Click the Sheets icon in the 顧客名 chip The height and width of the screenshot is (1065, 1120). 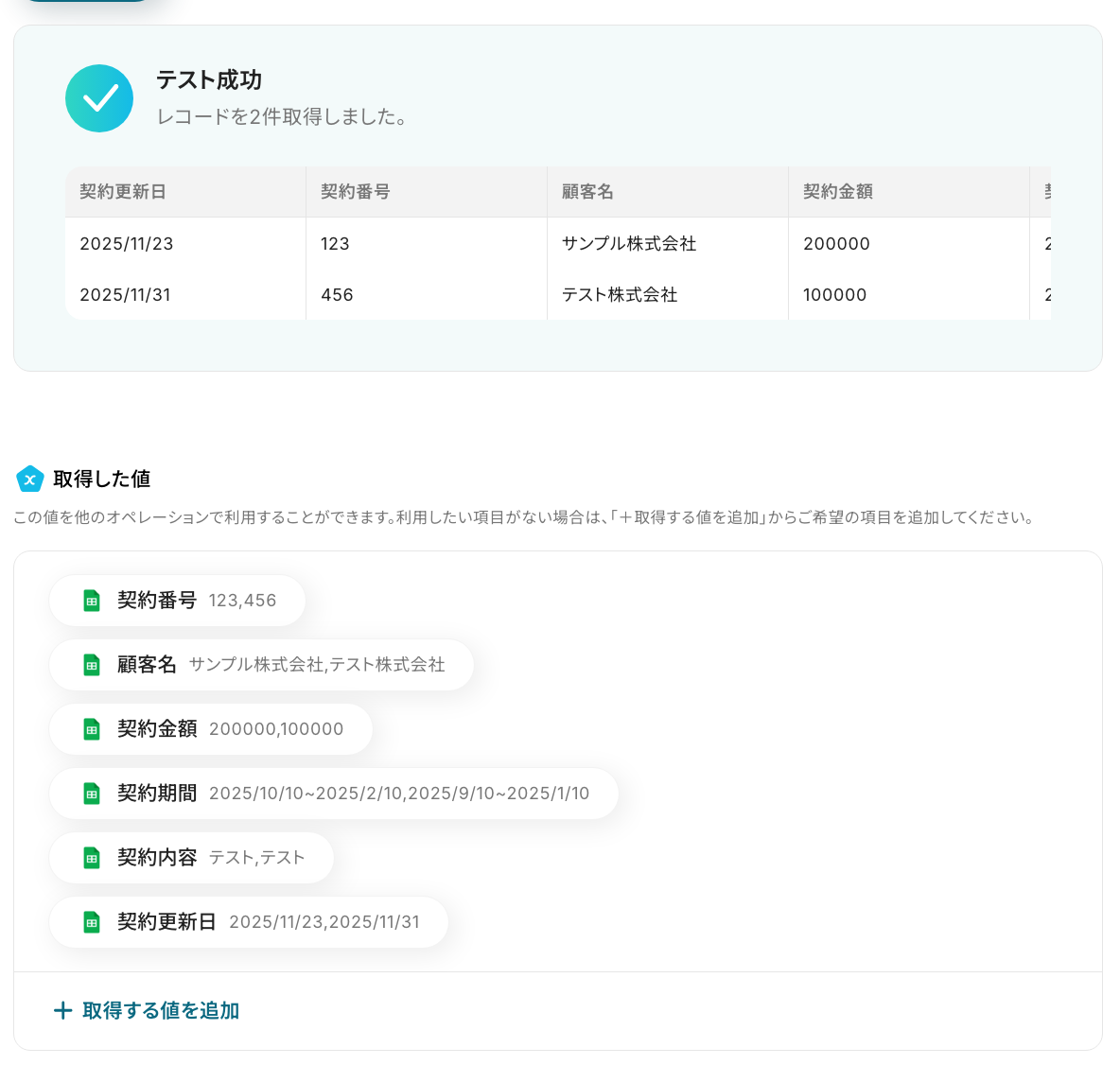(92, 665)
